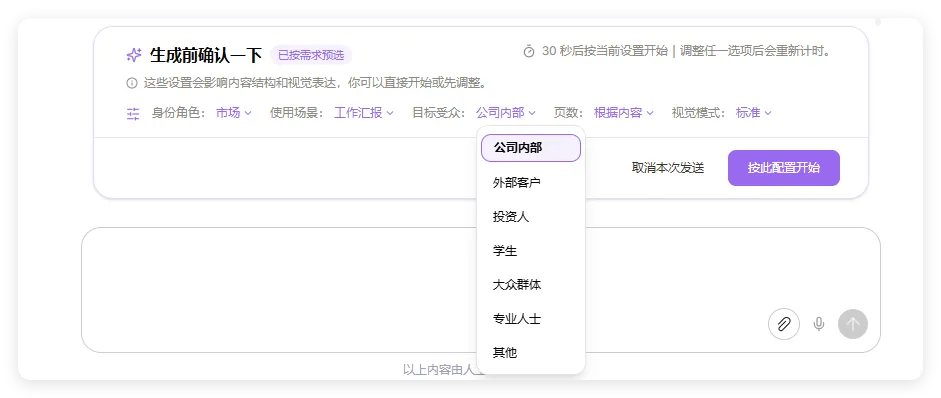Screen dimensions: 941x398
Task: Click the 目标受众 label
Action: click(439, 112)
